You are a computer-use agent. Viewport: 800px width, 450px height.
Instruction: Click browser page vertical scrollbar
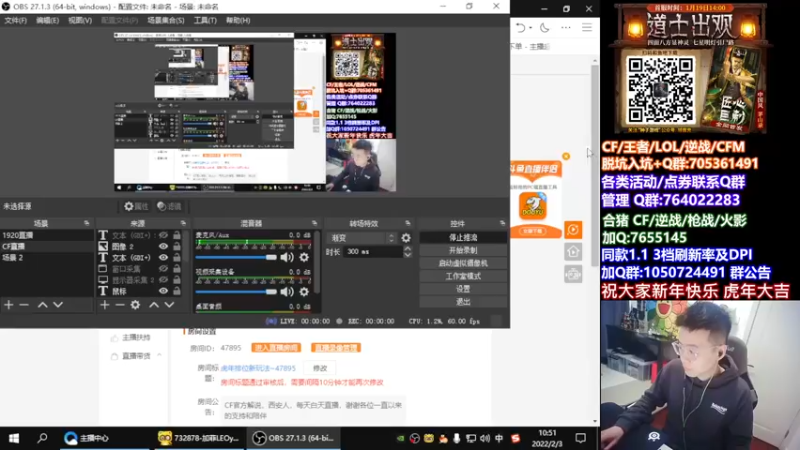(x=595, y=164)
